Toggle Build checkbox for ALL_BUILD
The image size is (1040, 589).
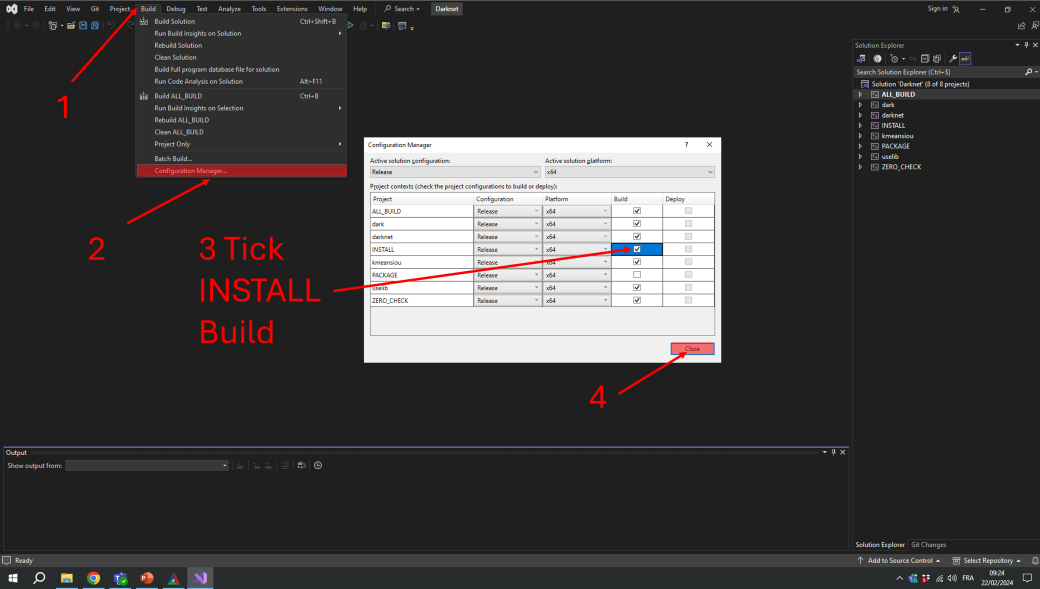click(637, 211)
